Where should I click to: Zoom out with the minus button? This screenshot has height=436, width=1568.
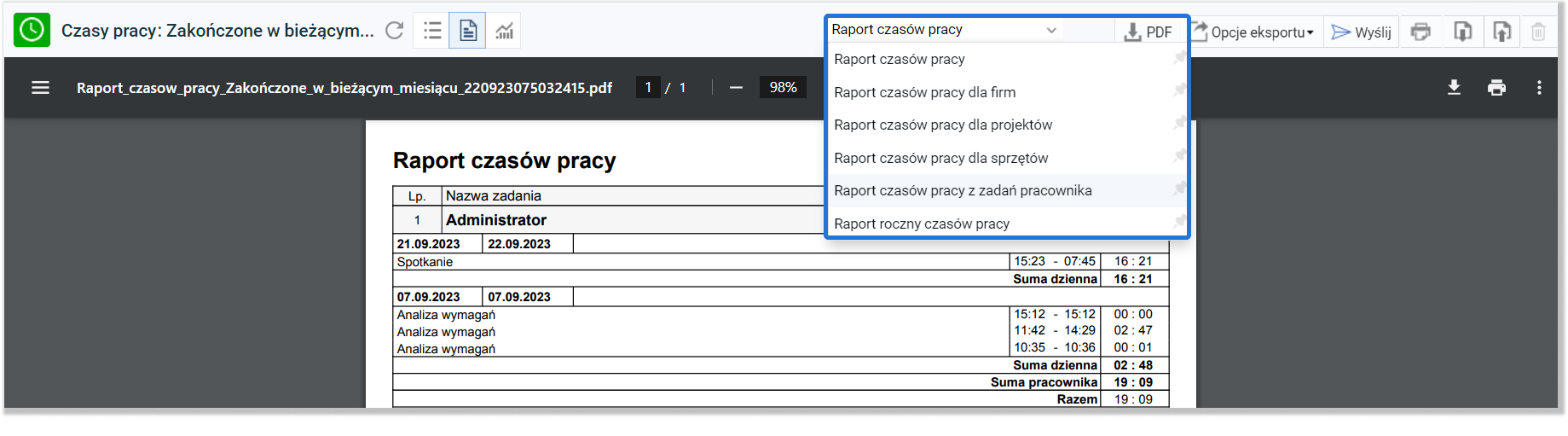(x=736, y=87)
